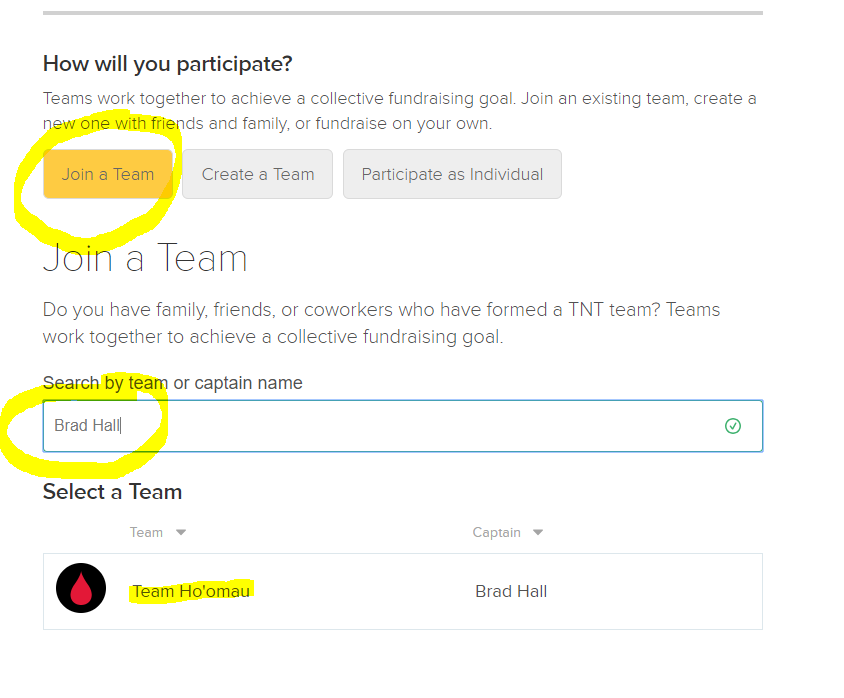Click the large 'Join a Team' heading
The image size is (844, 698).
[145, 258]
